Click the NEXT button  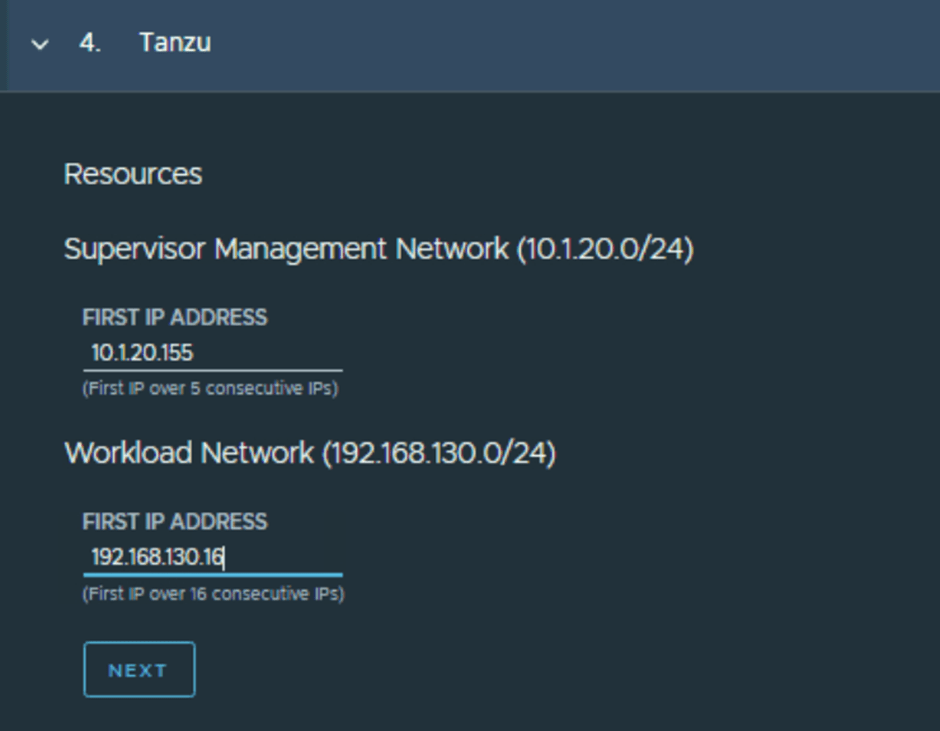coord(139,670)
